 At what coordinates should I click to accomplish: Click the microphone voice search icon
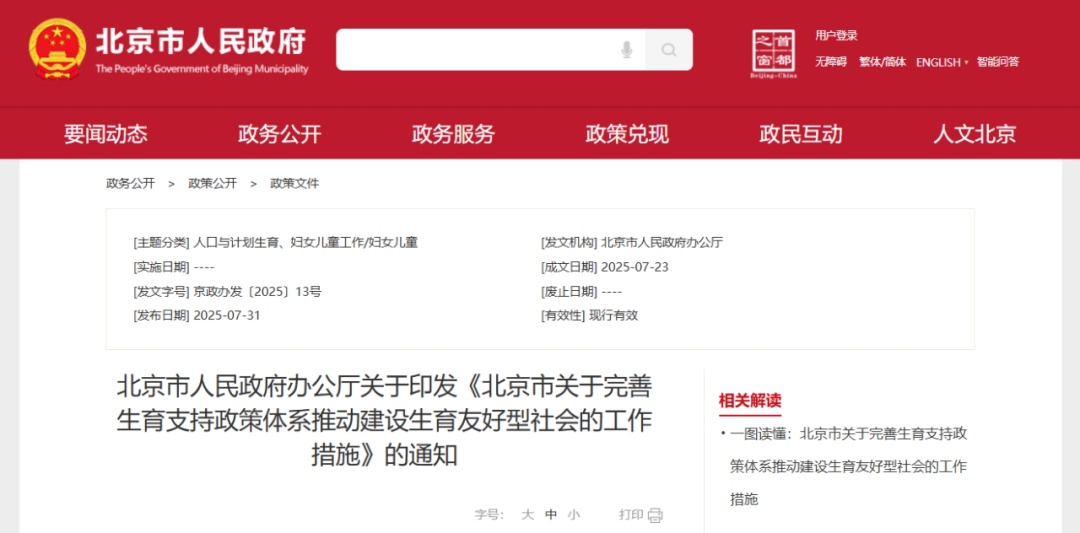click(x=626, y=50)
